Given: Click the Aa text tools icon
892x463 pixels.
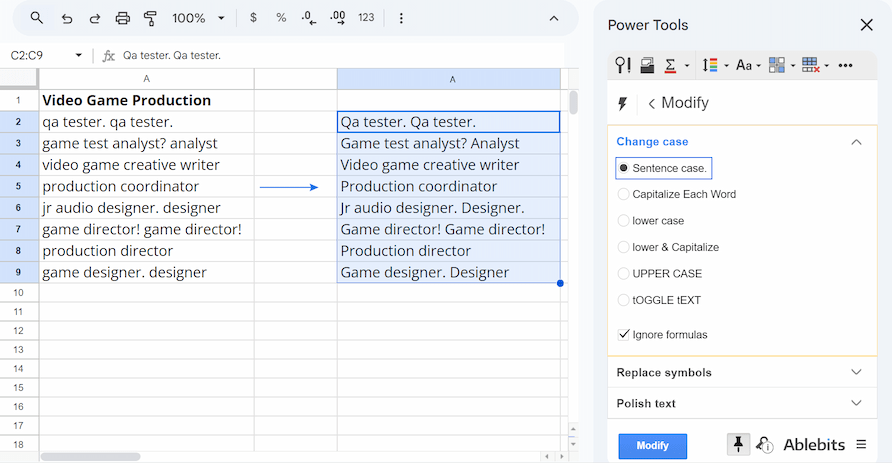Looking at the screenshot, I should (744, 65).
